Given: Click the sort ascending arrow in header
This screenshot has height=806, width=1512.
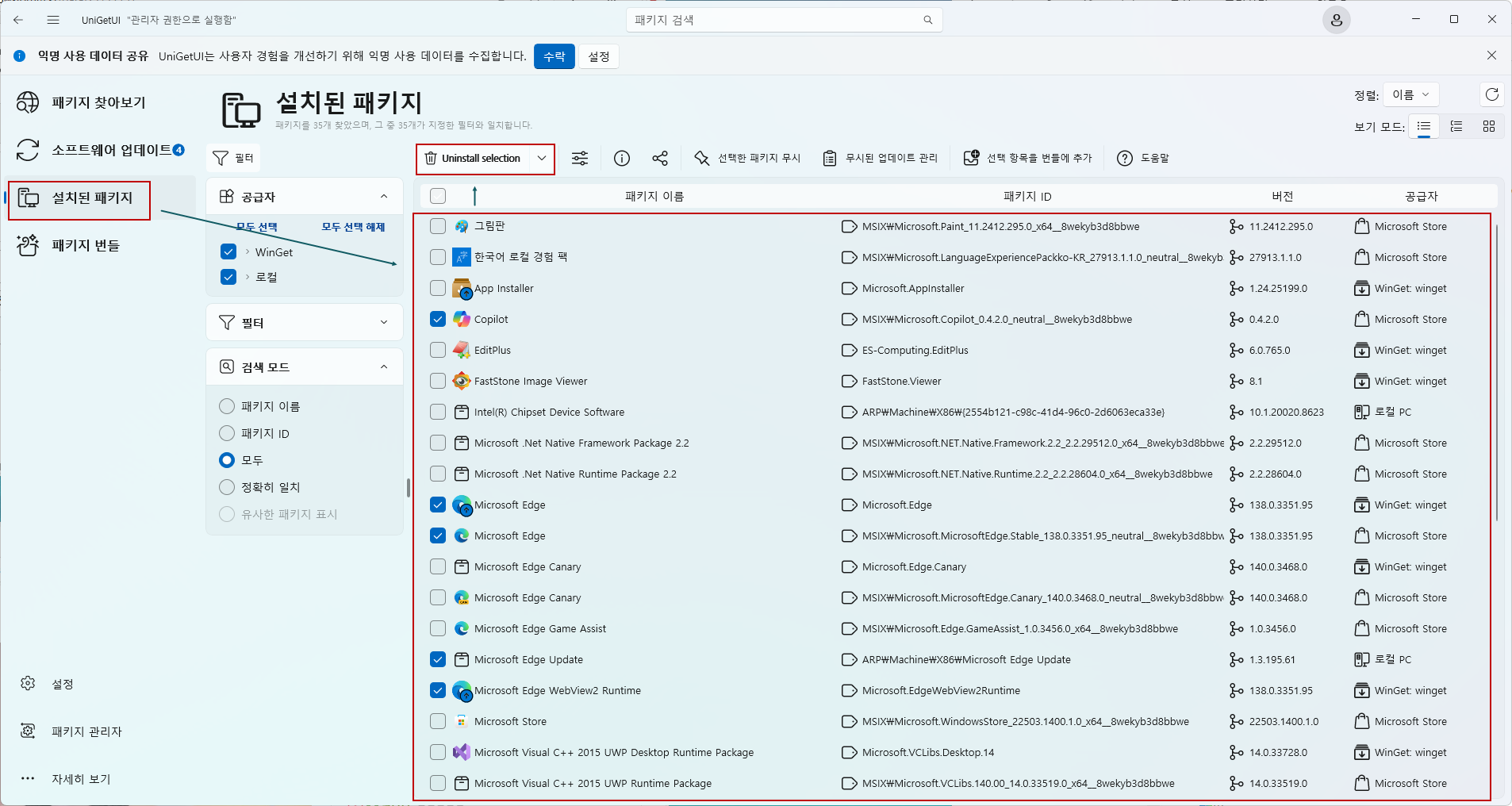Looking at the screenshot, I should click(x=474, y=196).
